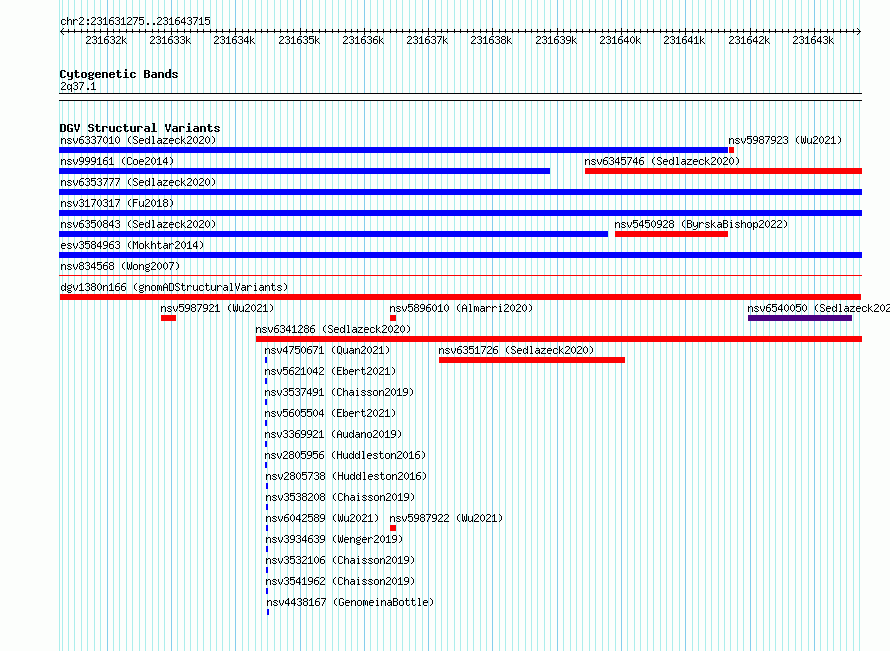Viewport: 890px width, 651px height.
Task: Select nsv3170317 (Fu2018) variant label
Action: [117, 203]
